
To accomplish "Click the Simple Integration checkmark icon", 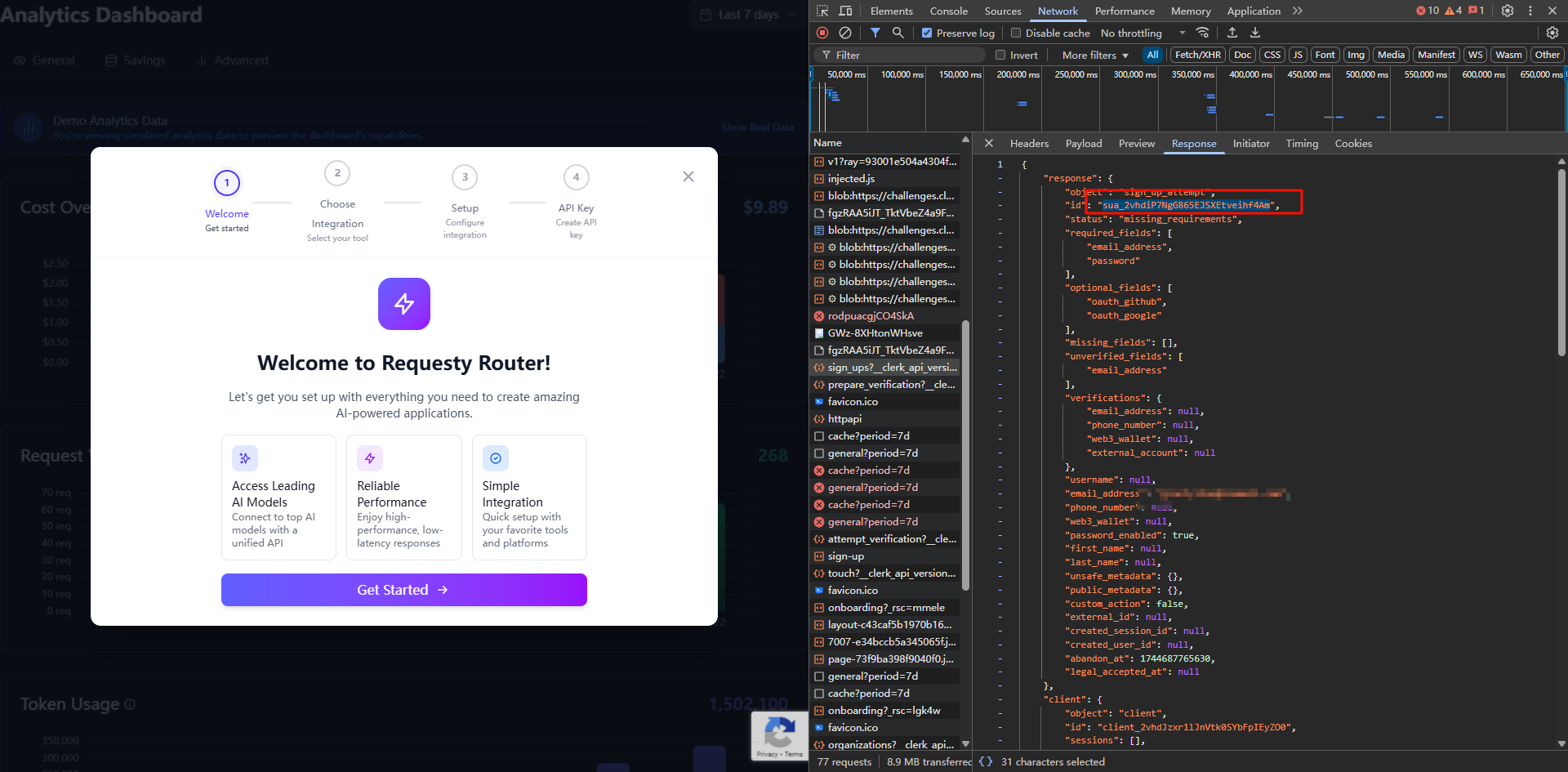I will tap(496, 458).
